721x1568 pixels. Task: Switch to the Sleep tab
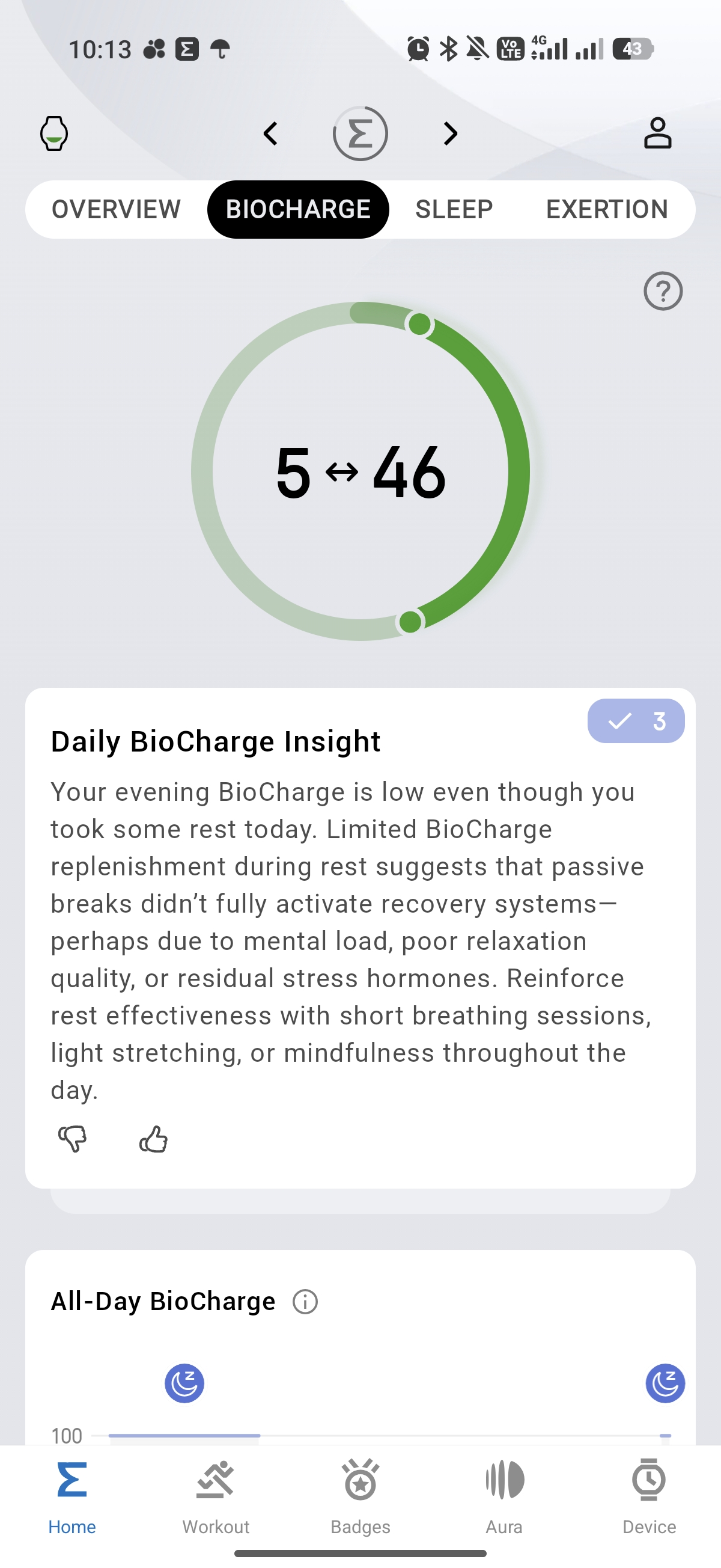454,209
